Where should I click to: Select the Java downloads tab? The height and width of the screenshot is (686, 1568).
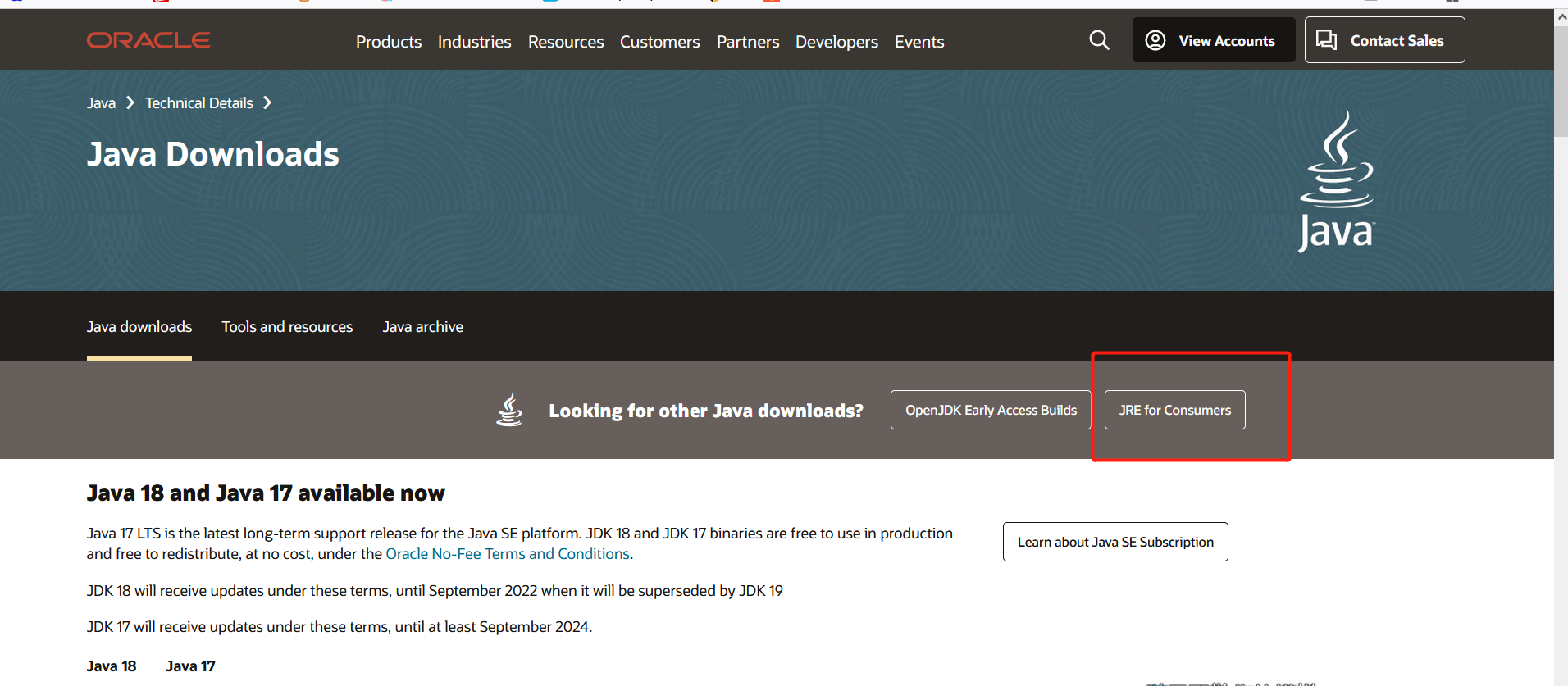(x=139, y=327)
